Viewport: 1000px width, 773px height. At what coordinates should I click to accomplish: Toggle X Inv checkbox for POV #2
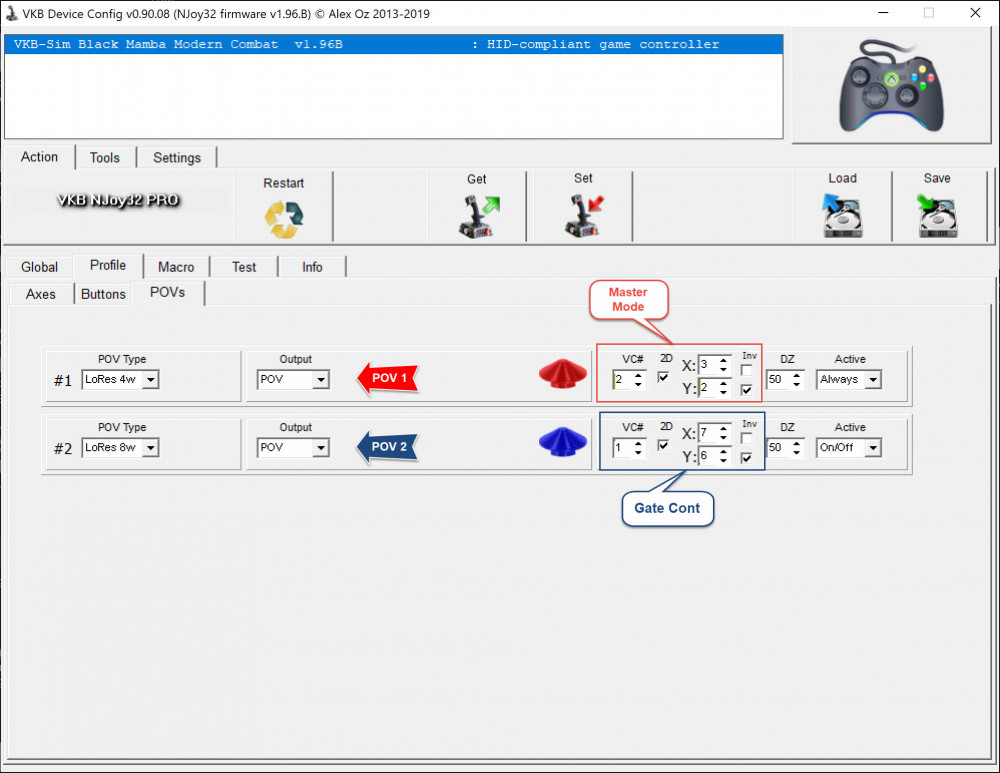746,439
